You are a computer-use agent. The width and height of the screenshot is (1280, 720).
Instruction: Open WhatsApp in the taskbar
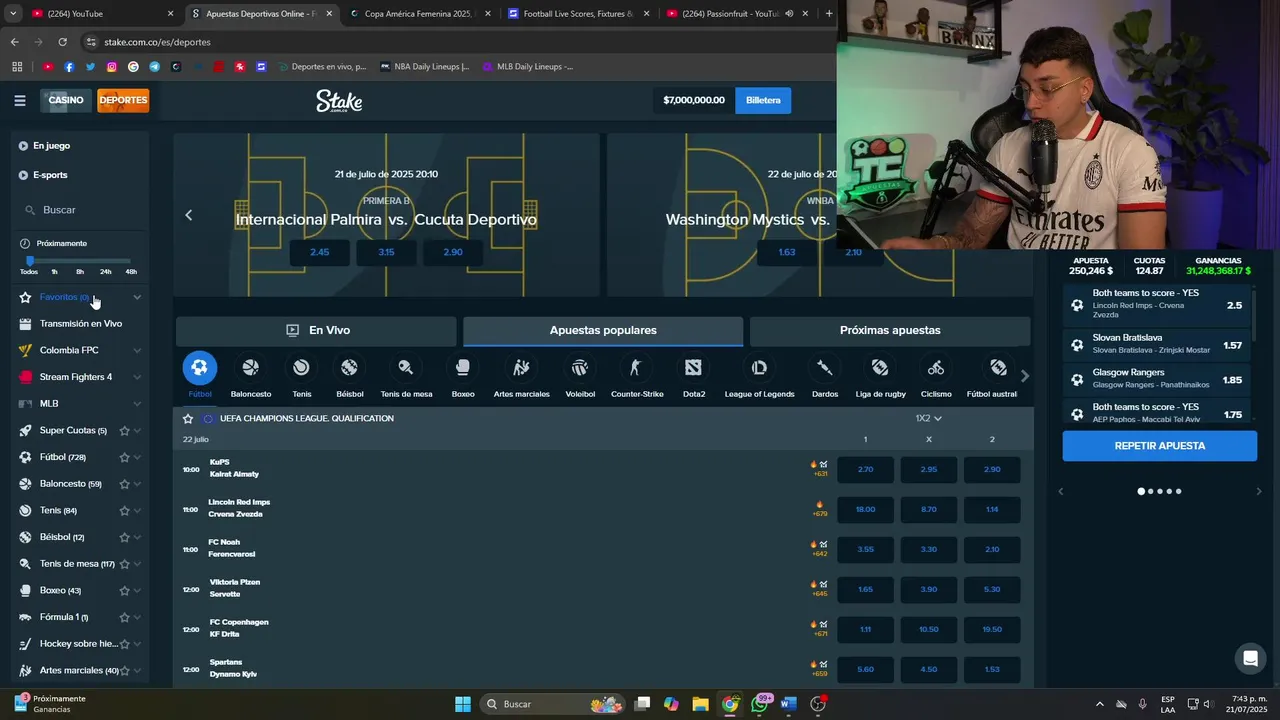coord(760,704)
